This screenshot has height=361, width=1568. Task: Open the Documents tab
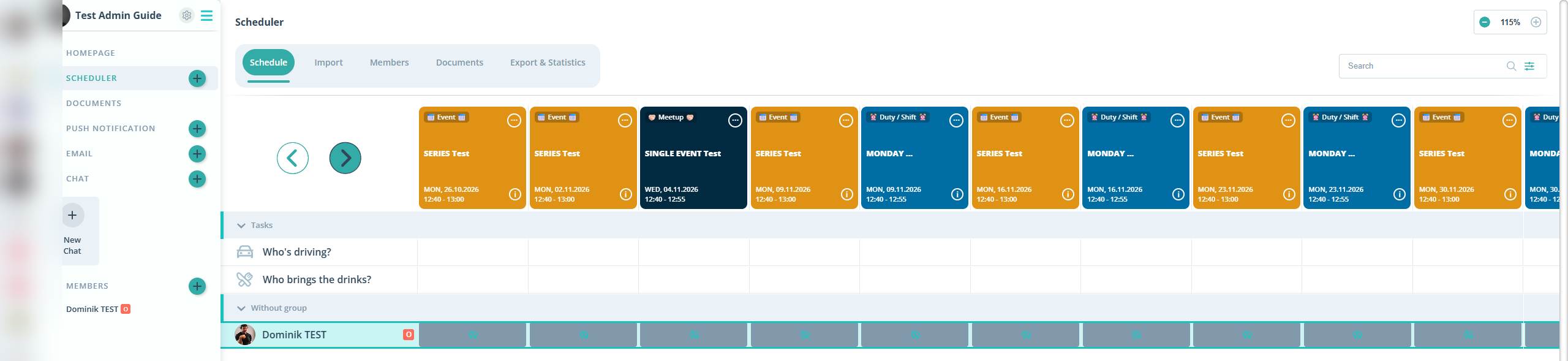459,63
